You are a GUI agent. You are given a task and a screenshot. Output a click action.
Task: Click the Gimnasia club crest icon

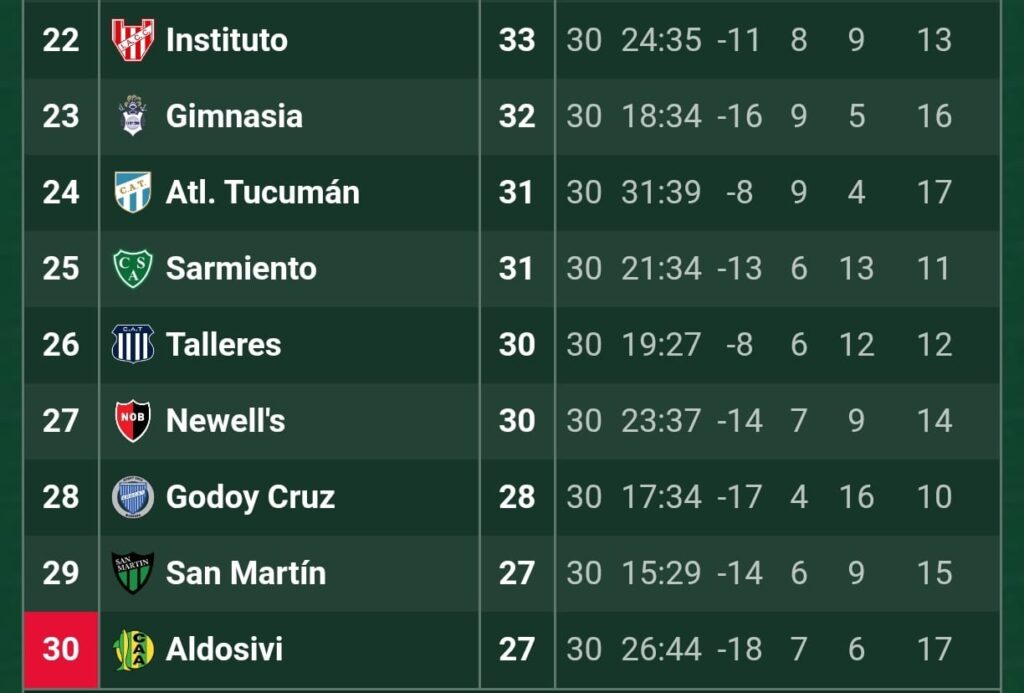(x=132, y=116)
